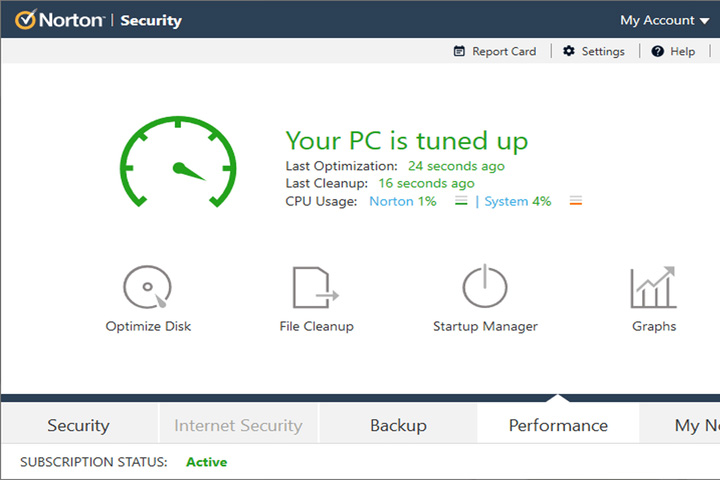720x480 pixels.
Task: Switch to the Security tab
Action: click(x=79, y=425)
